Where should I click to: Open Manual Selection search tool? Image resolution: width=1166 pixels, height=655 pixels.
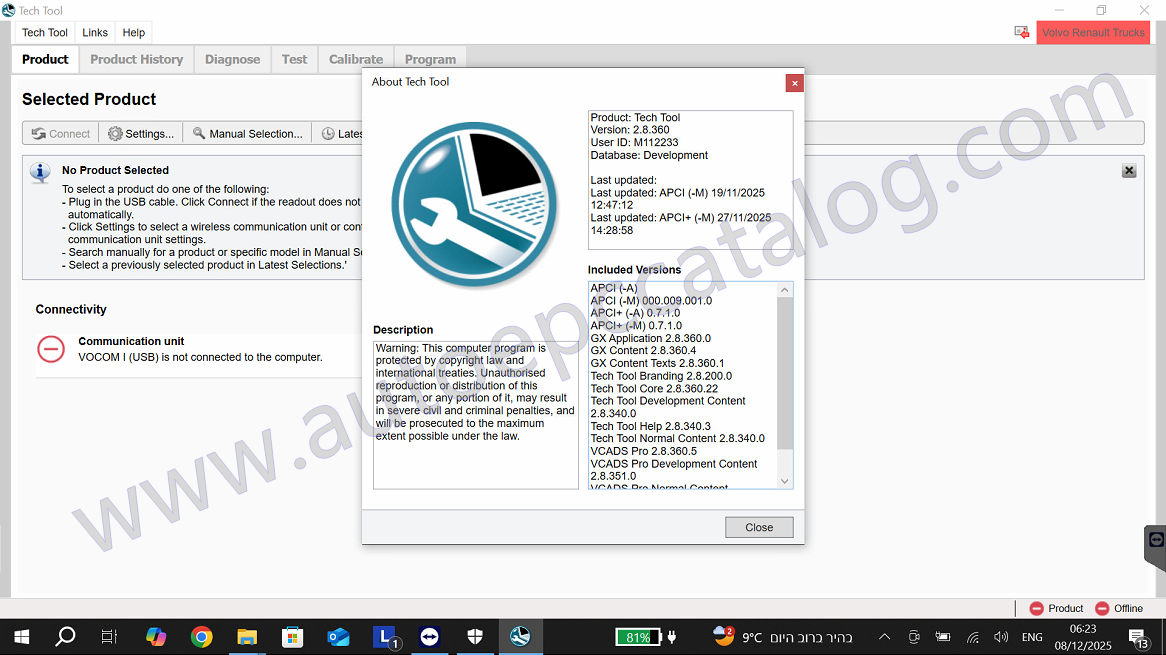coord(247,133)
